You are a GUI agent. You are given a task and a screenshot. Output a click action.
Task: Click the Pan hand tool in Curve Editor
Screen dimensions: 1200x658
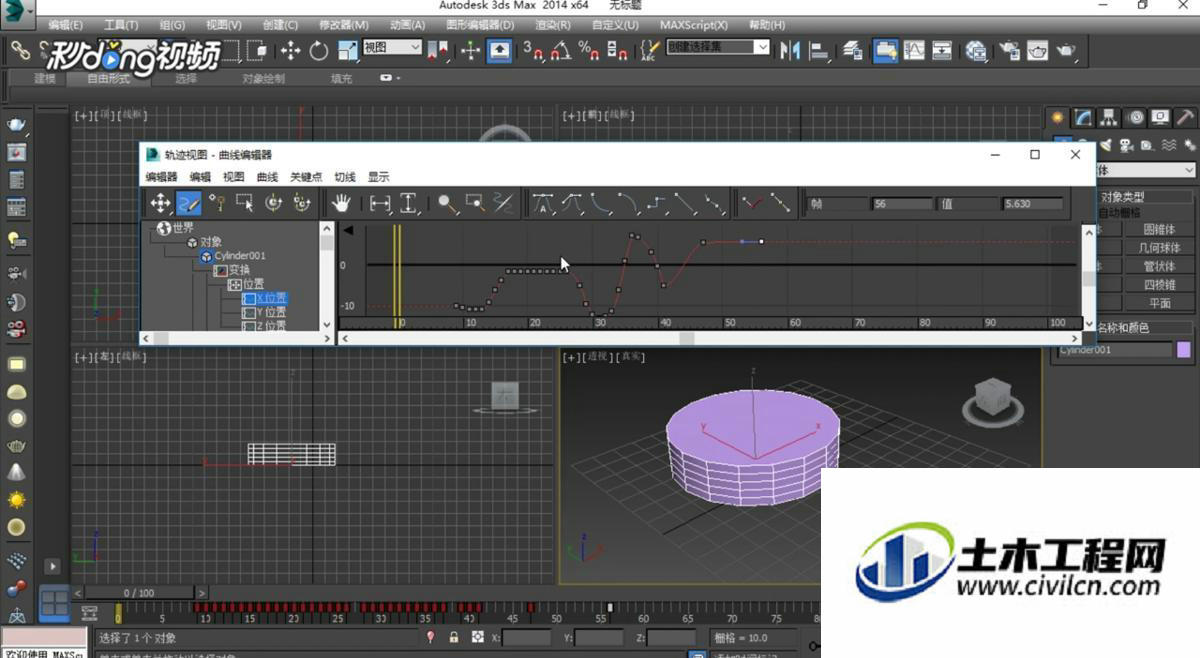coord(341,203)
